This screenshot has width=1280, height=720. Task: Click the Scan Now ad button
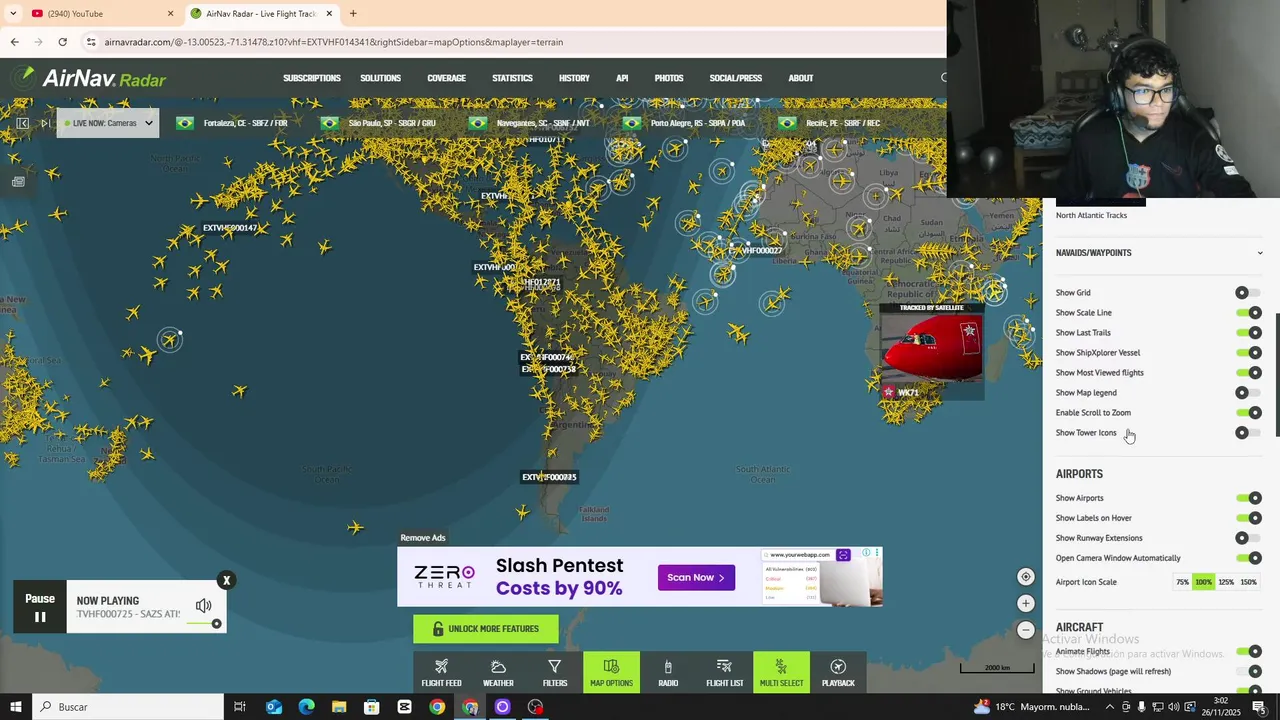pos(696,577)
